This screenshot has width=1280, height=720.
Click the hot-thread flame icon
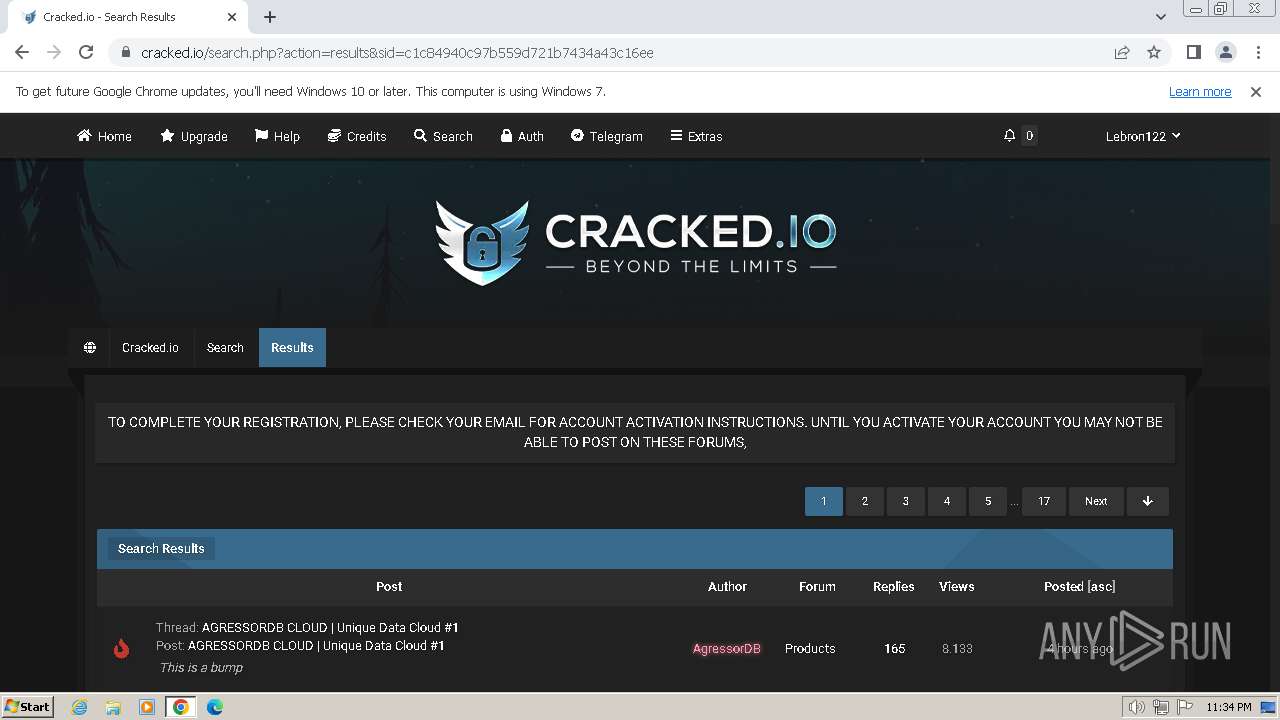[x=121, y=648]
